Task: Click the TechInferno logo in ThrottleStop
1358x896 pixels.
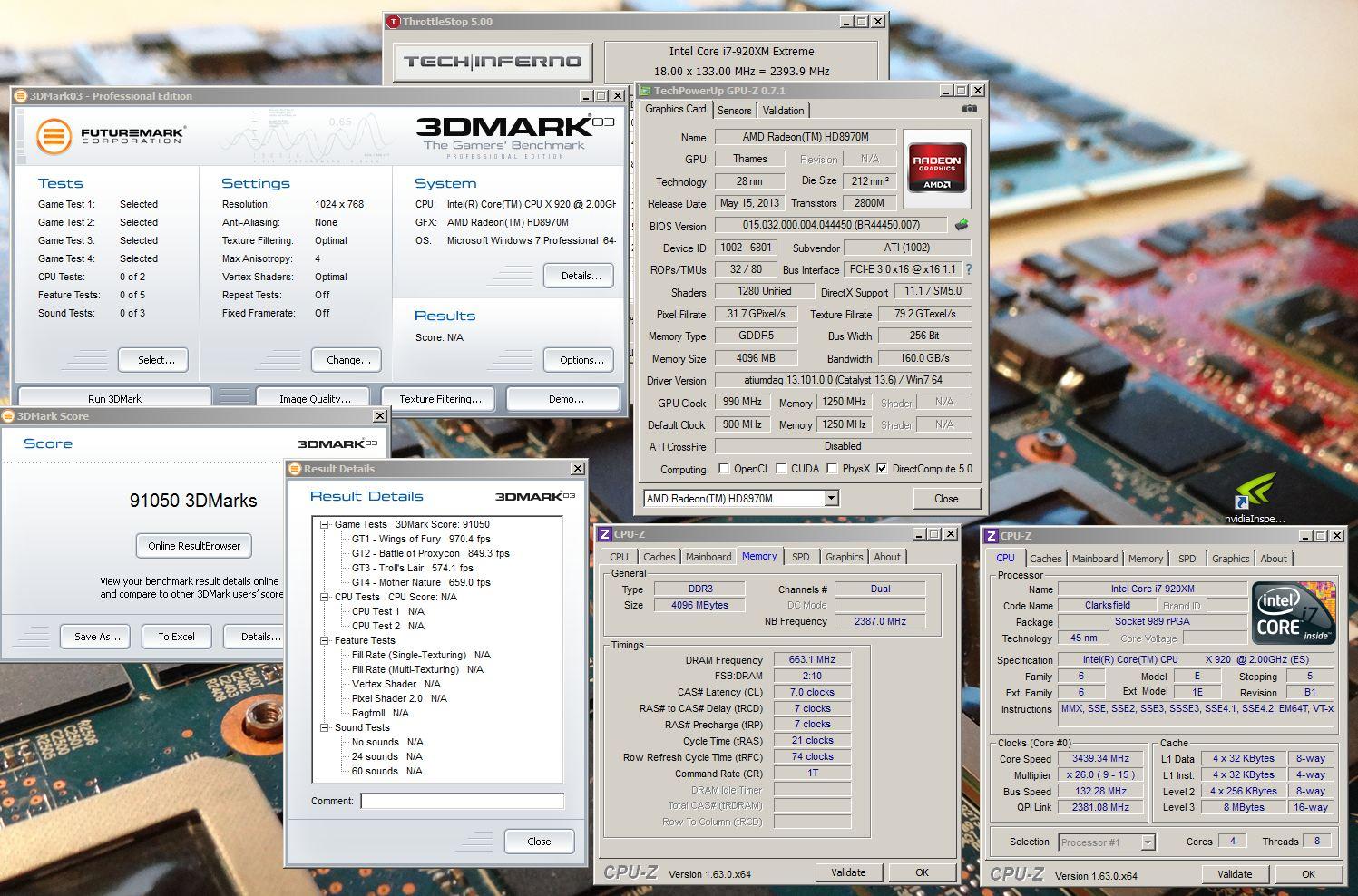Action: pos(493,62)
